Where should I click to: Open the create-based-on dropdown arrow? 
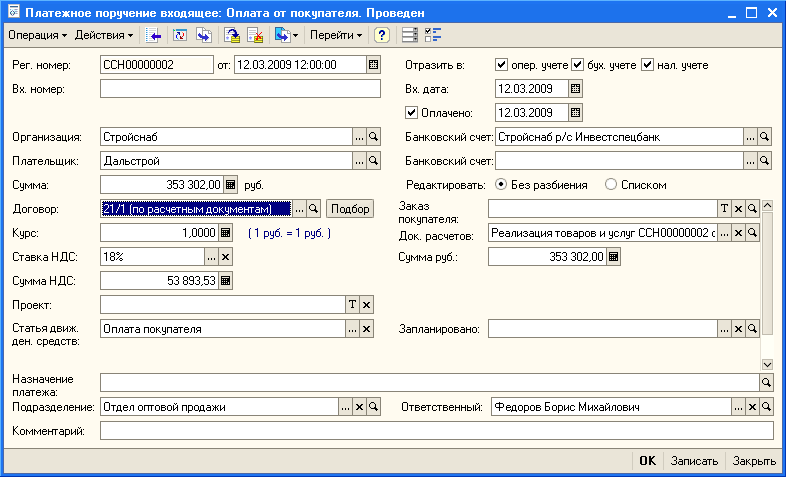(296, 36)
